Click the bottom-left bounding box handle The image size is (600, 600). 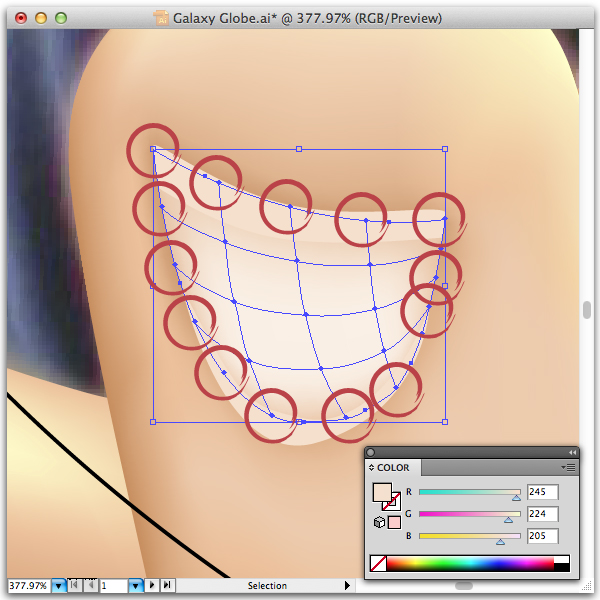[153, 422]
